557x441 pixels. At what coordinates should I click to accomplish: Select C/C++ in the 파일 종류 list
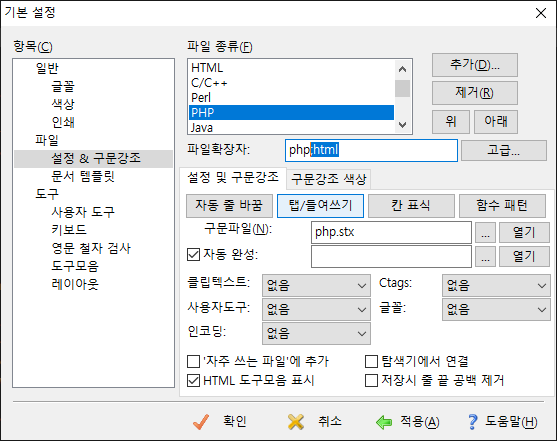(x=291, y=83)
